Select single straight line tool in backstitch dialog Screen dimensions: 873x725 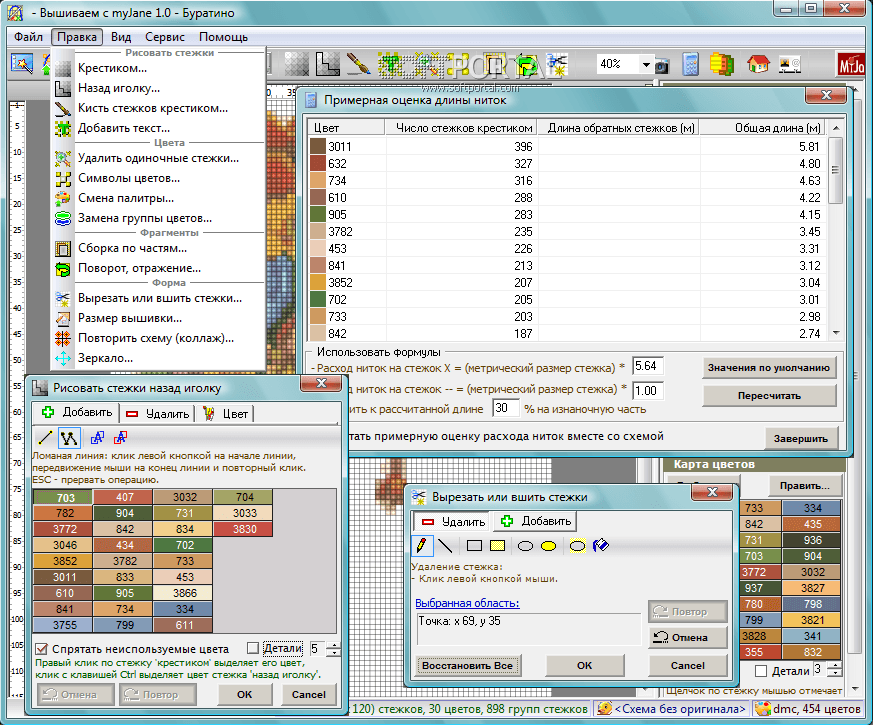click(x=46, y=438)
